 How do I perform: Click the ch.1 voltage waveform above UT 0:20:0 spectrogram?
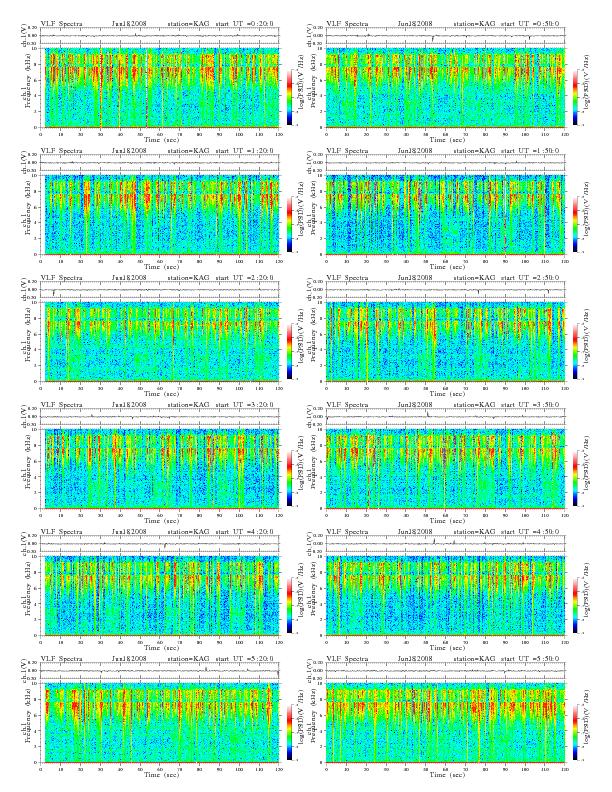[x=160, y=36]
